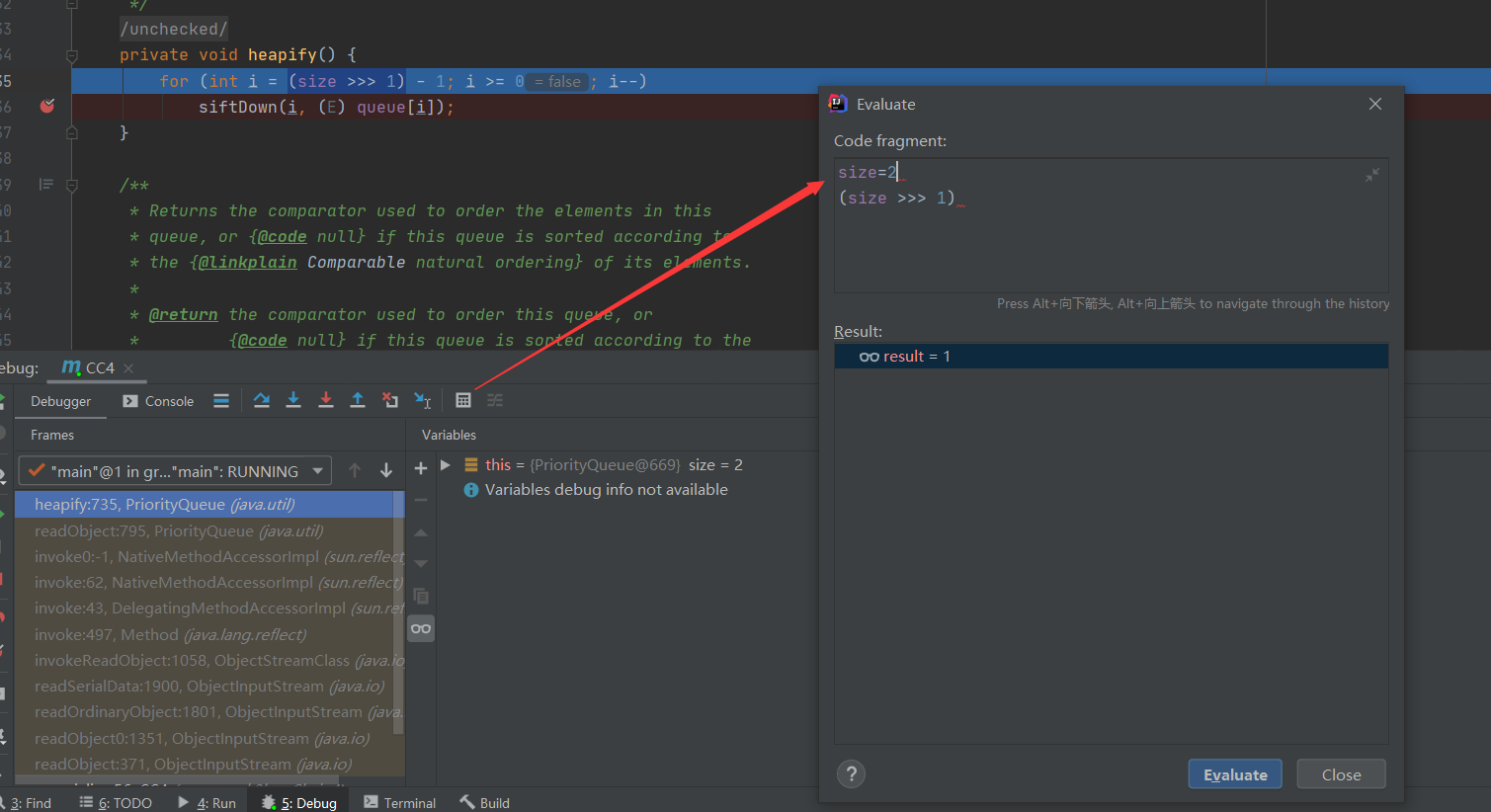
Task: Click duplicate watch copy icon
Action: [421, 597]
